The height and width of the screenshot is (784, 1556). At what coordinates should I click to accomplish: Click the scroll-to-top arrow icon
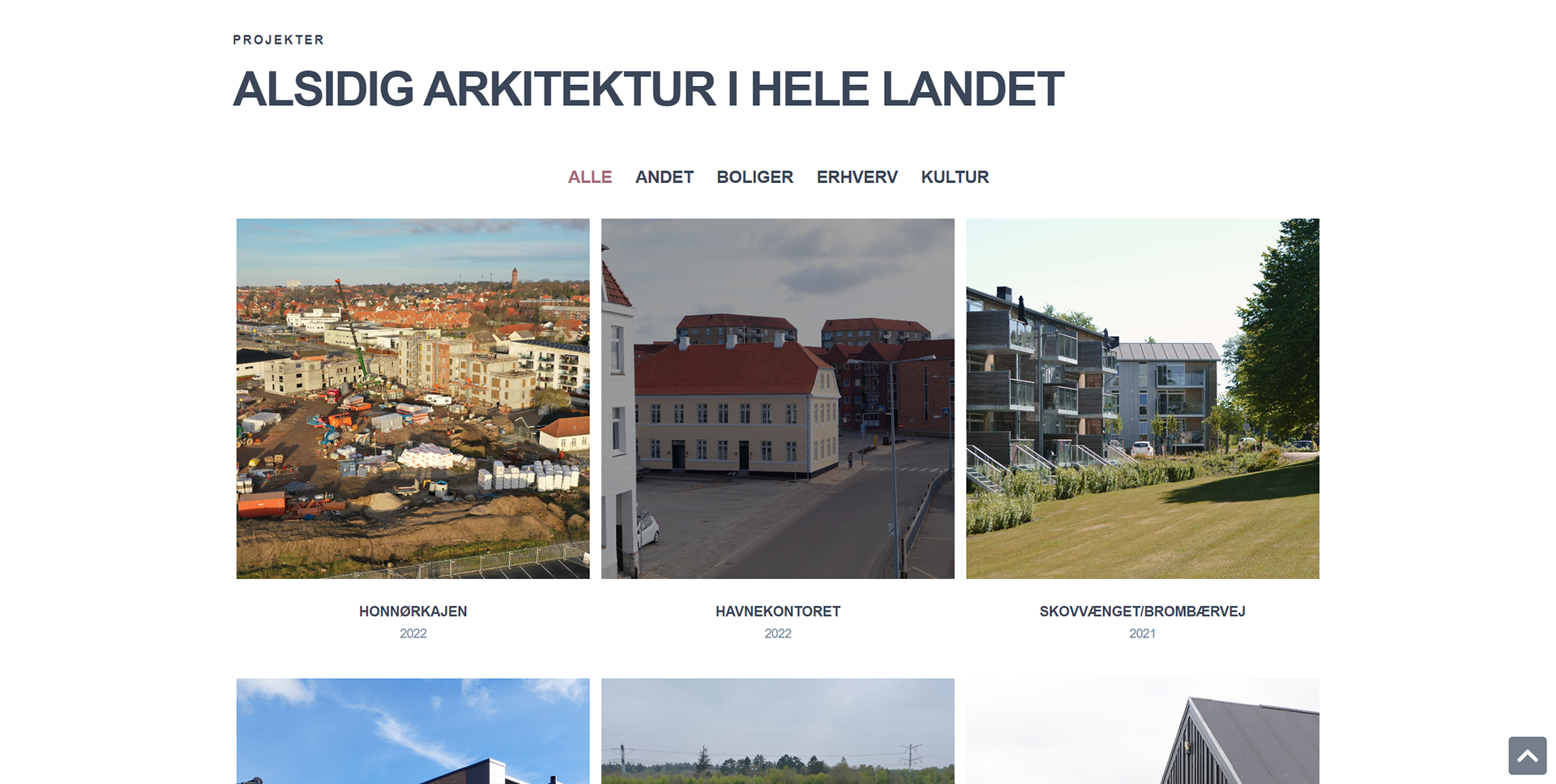(x=1527, y=756)
